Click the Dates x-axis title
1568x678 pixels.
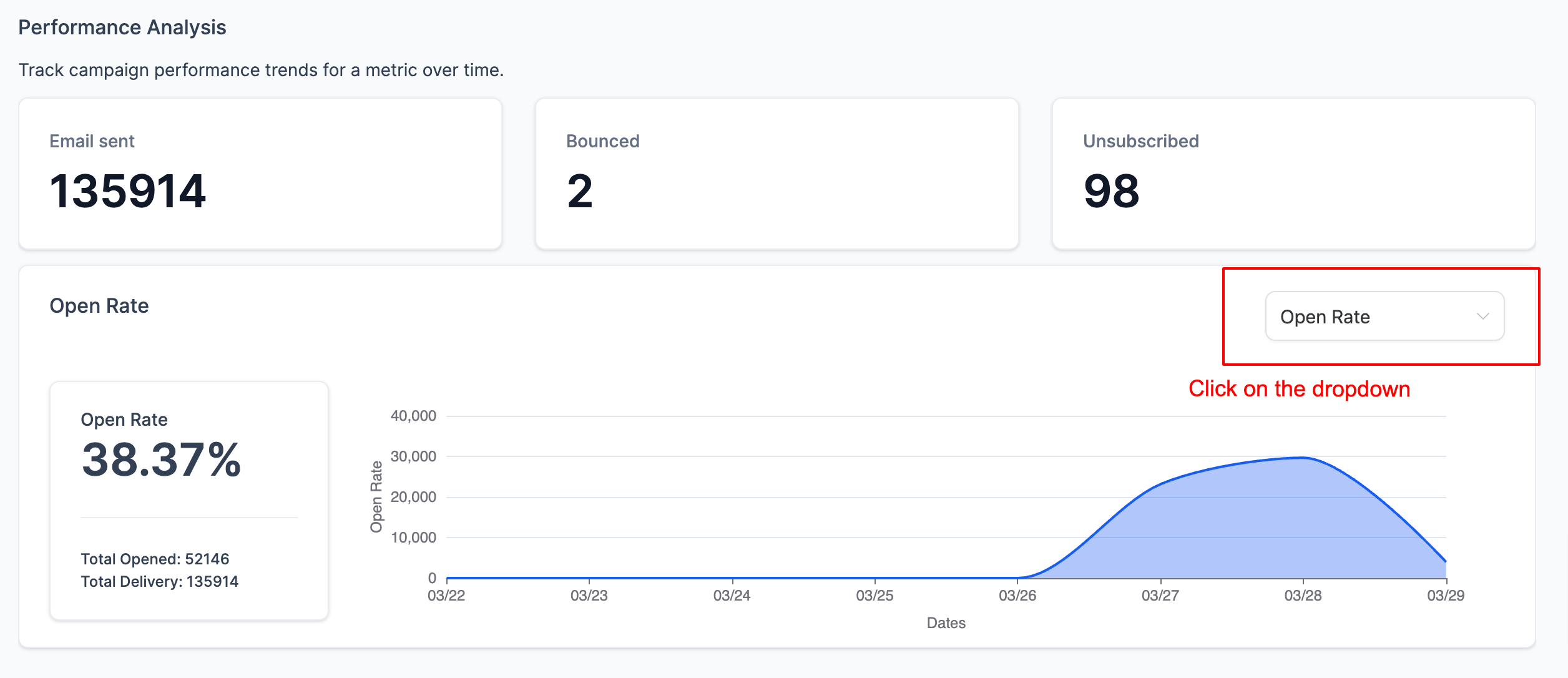coord(946,623)
